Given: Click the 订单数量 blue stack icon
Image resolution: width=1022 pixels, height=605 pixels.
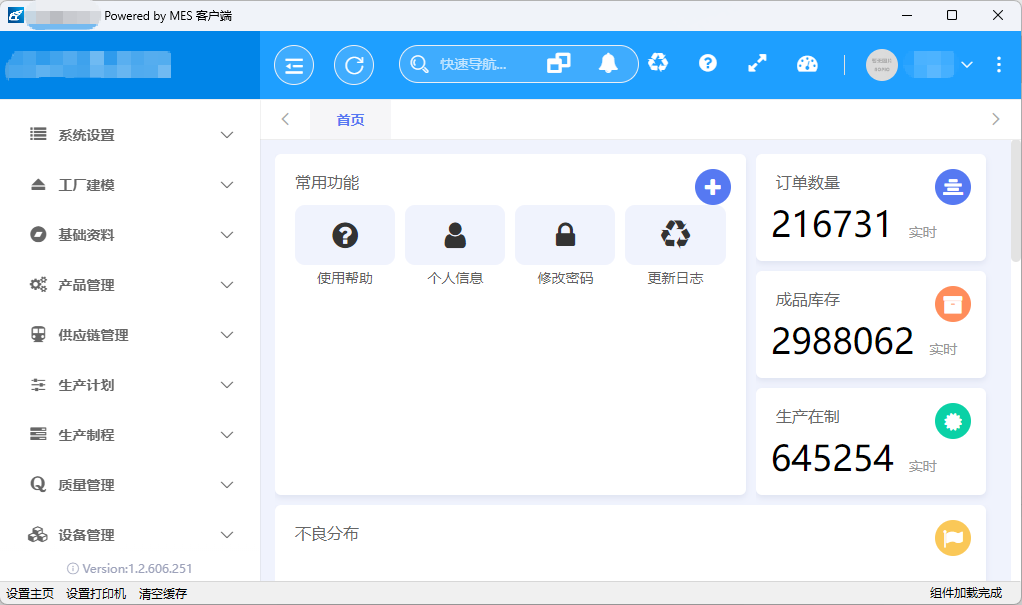Looking at the screenshot, I should pyautogui.click(x=953, y=187).
